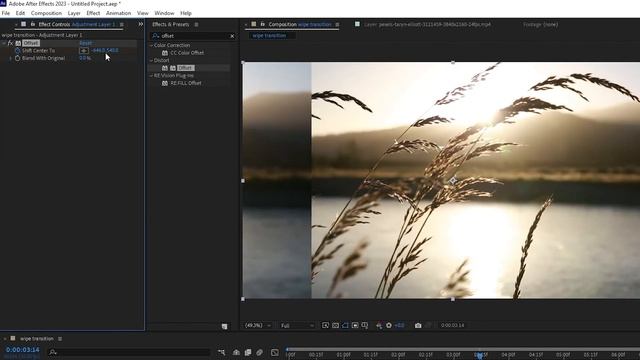Select the Offset effect under Distort

click(x=186, y=68)
